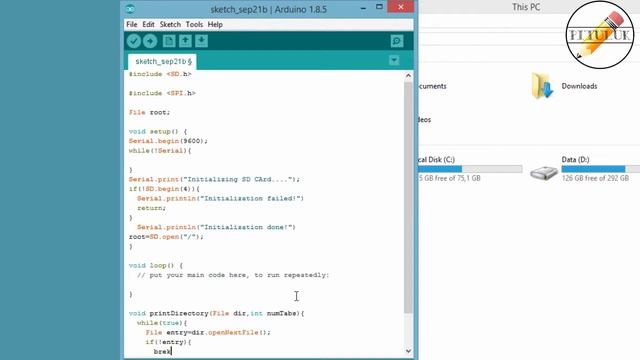Open the Downloads folder icon in This PC
Viewport: 640px width, 360px height.
542,86
